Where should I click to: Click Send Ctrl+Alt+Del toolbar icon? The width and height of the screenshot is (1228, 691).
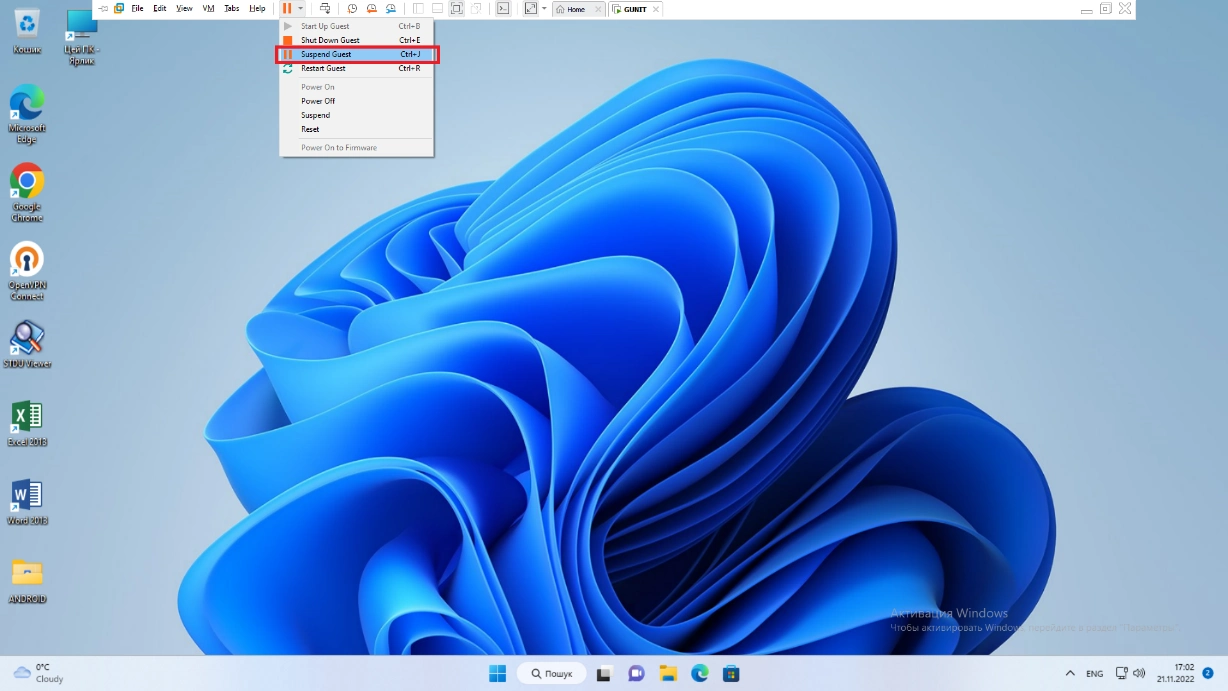click(325, 9)
